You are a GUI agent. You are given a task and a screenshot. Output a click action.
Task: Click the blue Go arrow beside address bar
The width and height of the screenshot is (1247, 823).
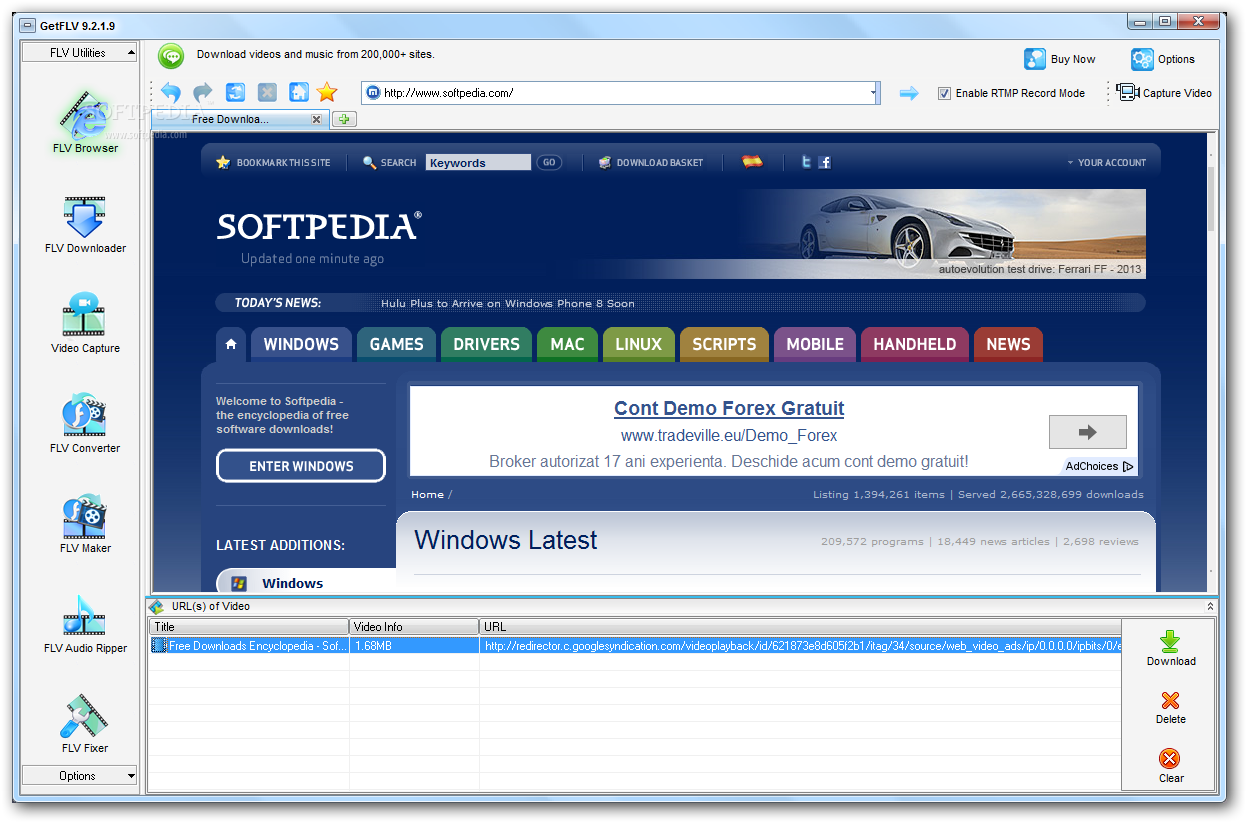[908, 93]
